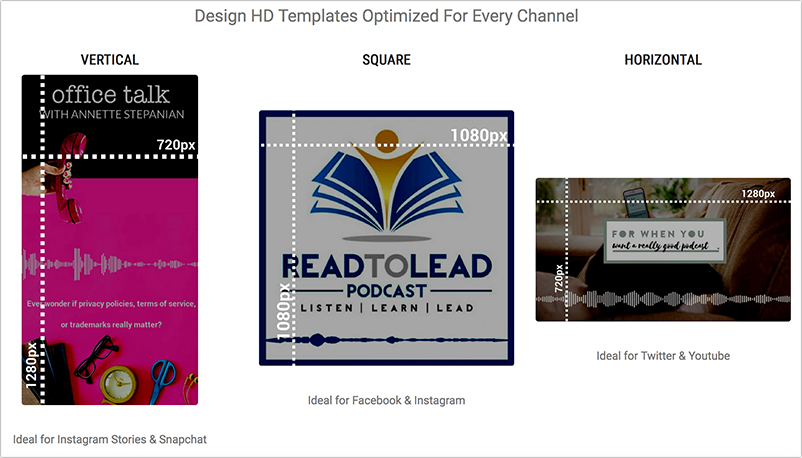Click the waveform in the square template
802x458 pixels.
386,340
